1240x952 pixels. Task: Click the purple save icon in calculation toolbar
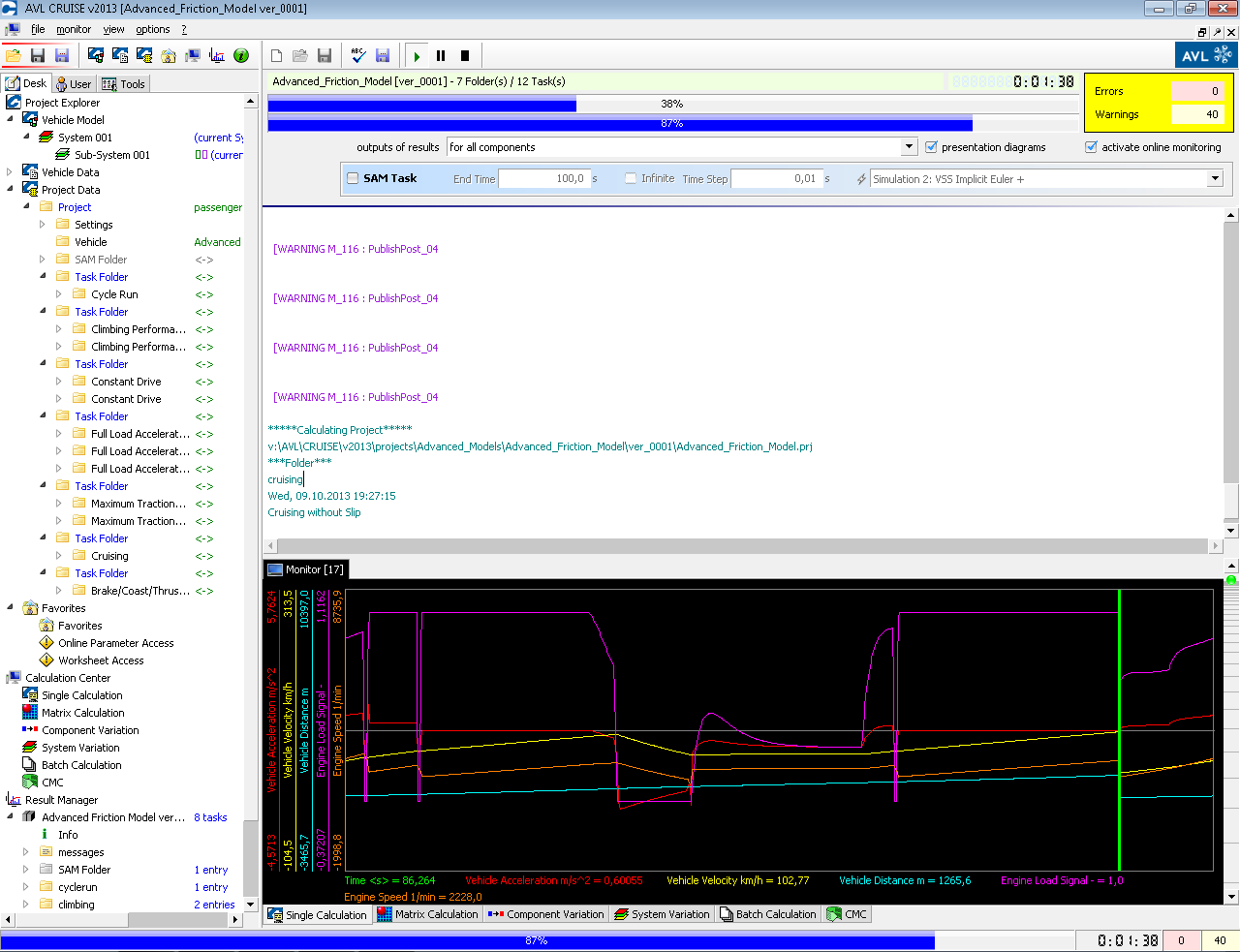383,56
